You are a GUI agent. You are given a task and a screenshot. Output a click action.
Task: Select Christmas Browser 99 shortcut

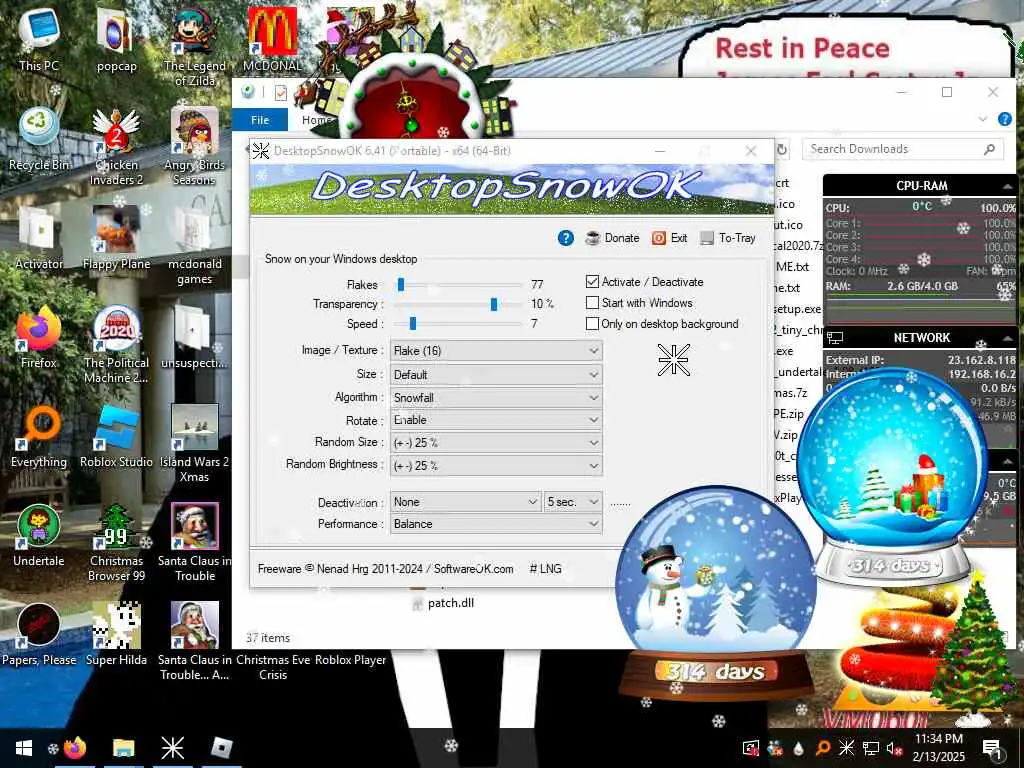116,543
